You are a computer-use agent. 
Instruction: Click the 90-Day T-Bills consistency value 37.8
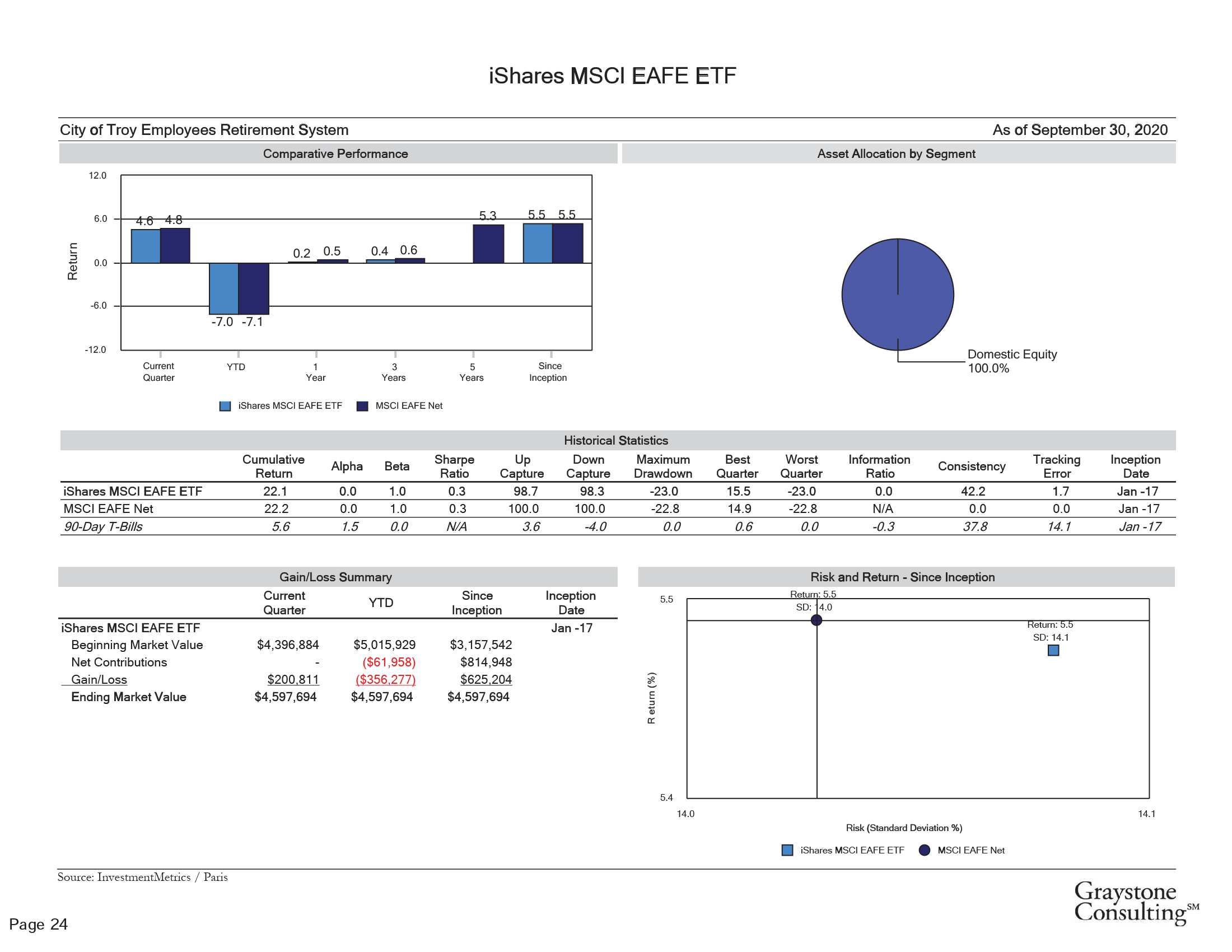[x=975, y=527]
